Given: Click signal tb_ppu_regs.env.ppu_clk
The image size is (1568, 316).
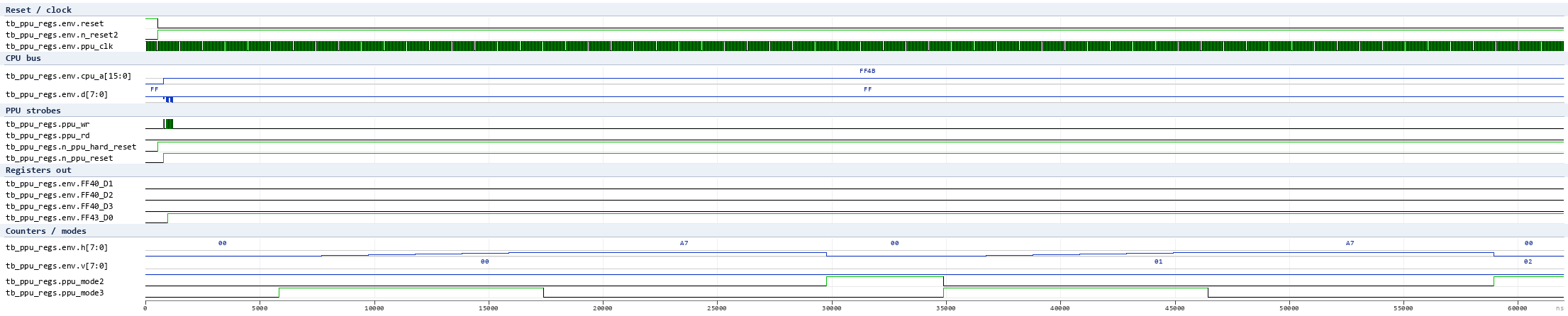Looking at the screenshot, I should click(x=60, y=46).
